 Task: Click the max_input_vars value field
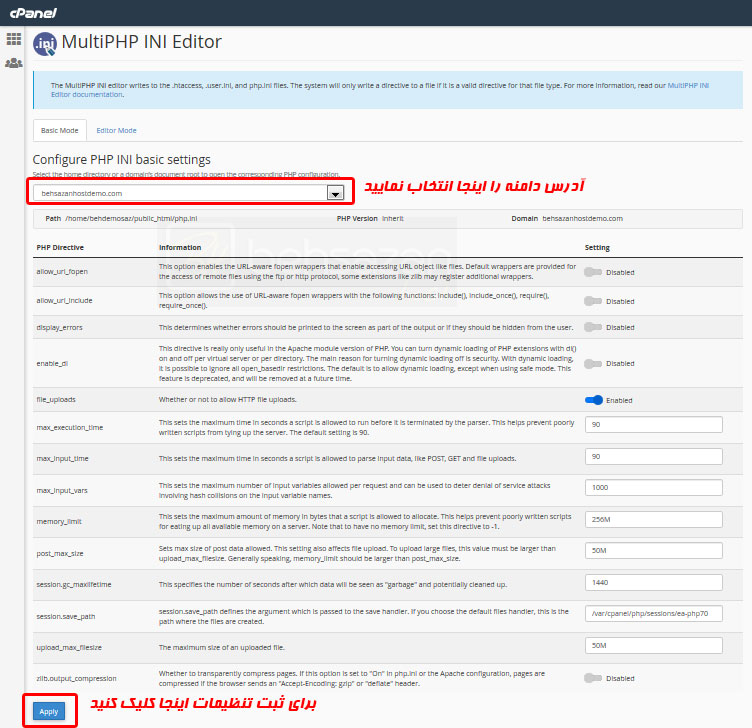tap(654, 487)
